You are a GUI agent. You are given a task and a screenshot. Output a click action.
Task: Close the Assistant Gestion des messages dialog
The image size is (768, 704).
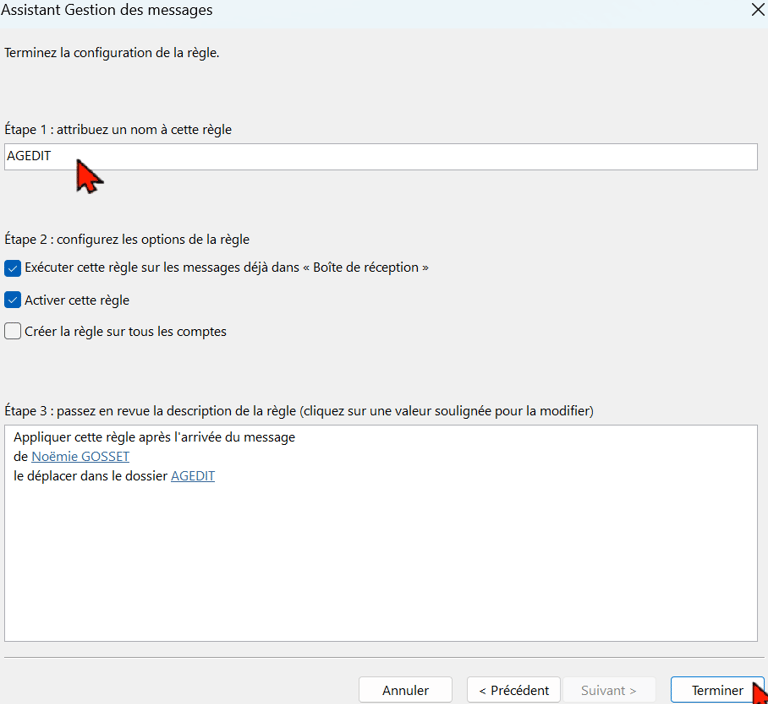pos(758,9)
